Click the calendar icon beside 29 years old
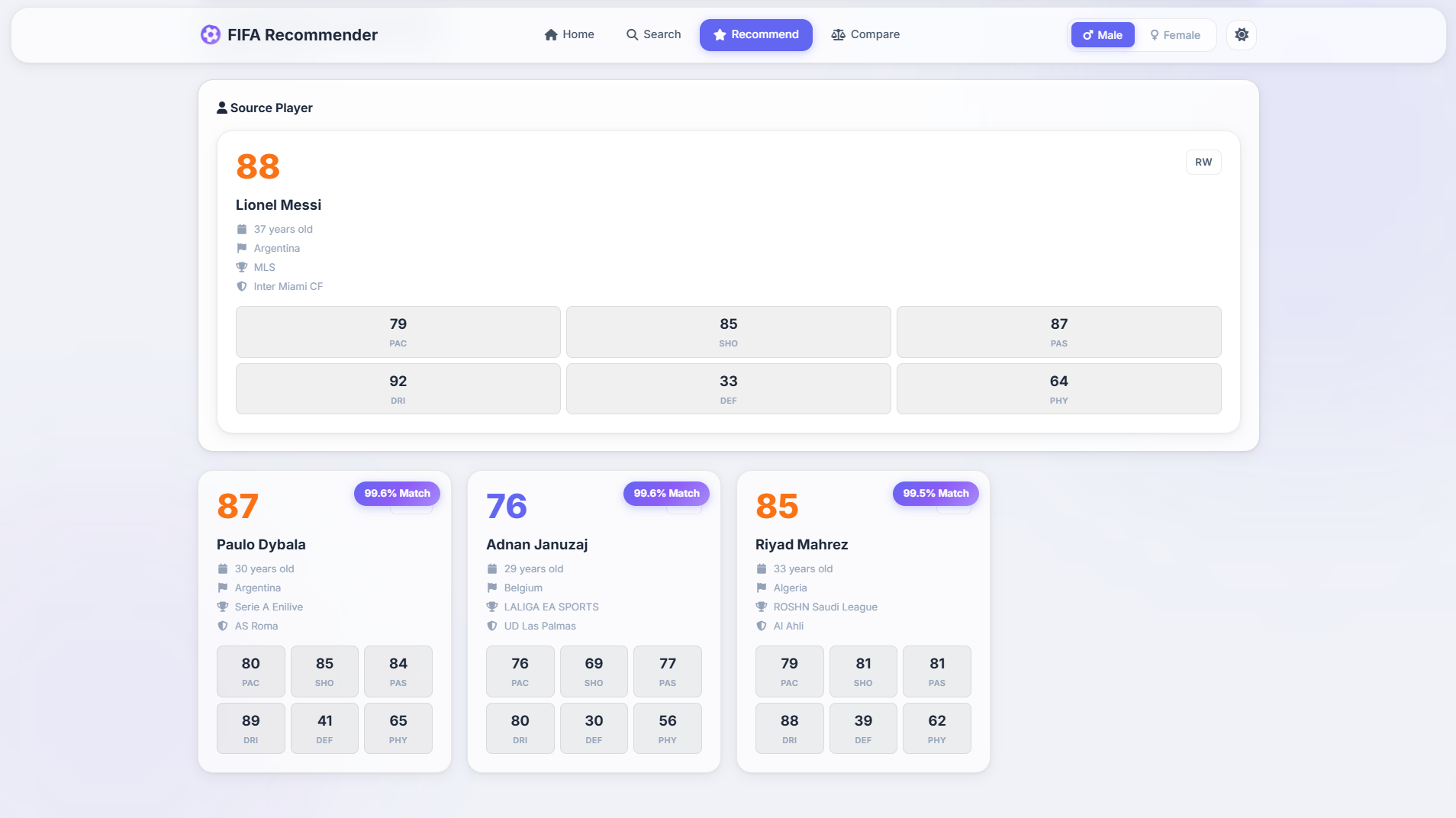1456x818 pixels. pos(492,568)
